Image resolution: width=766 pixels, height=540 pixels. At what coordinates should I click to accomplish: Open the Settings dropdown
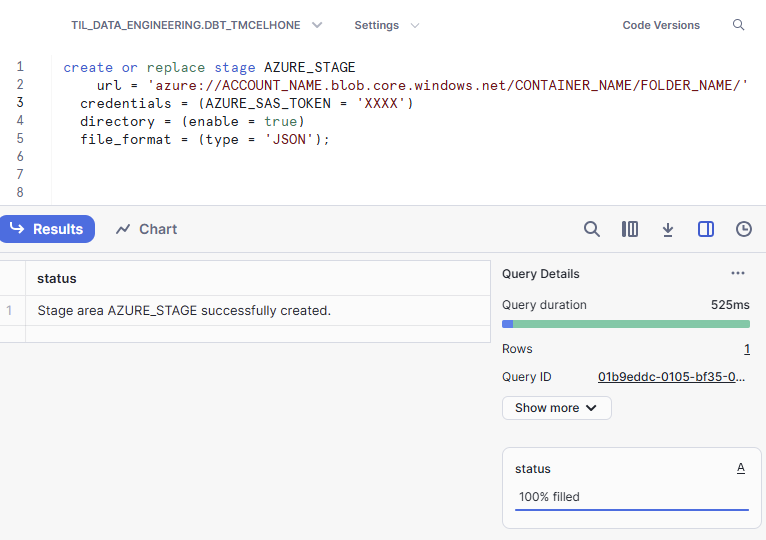click(x=386, y=25)
